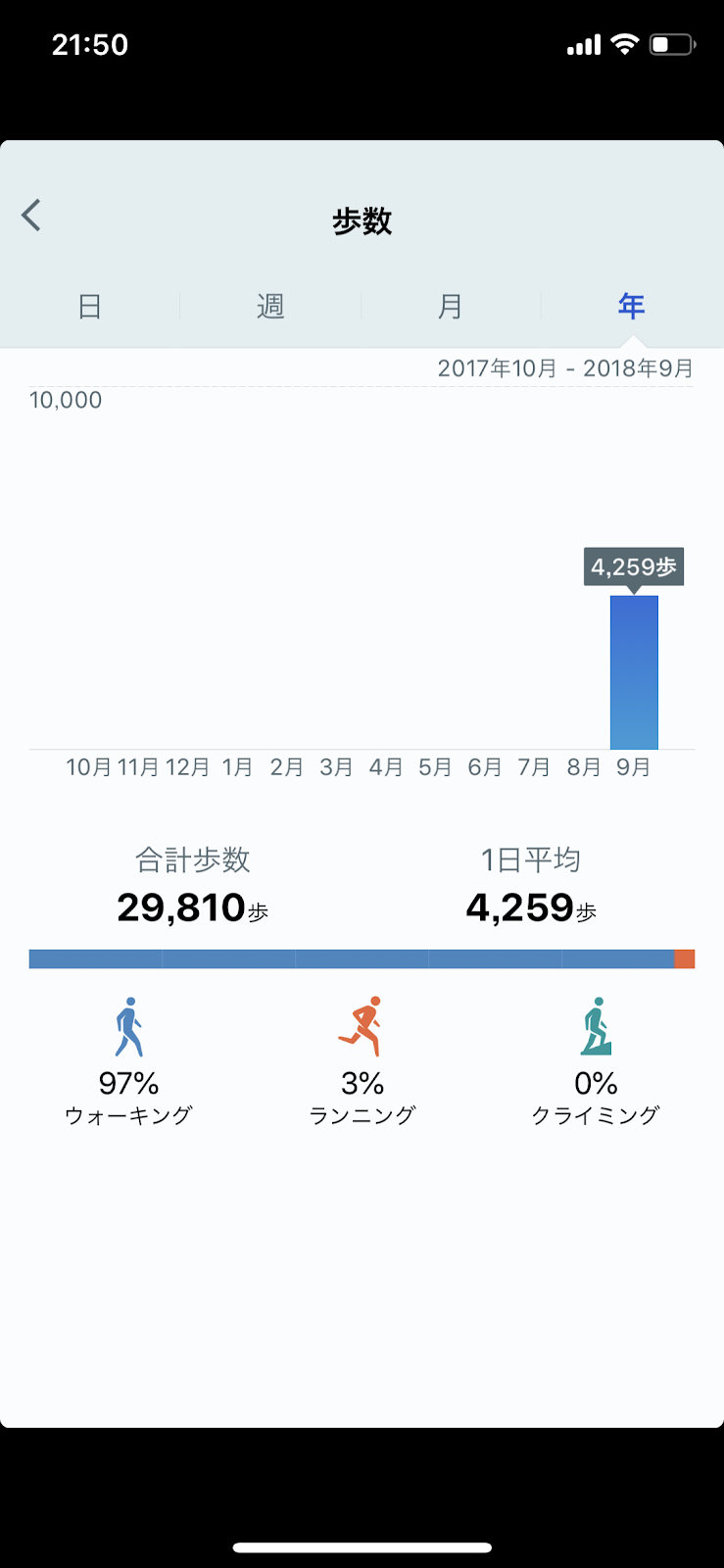Tap the Wi-Fi status icon
The height and width of the screenshot is (1568, 724).
pos(624,44)
